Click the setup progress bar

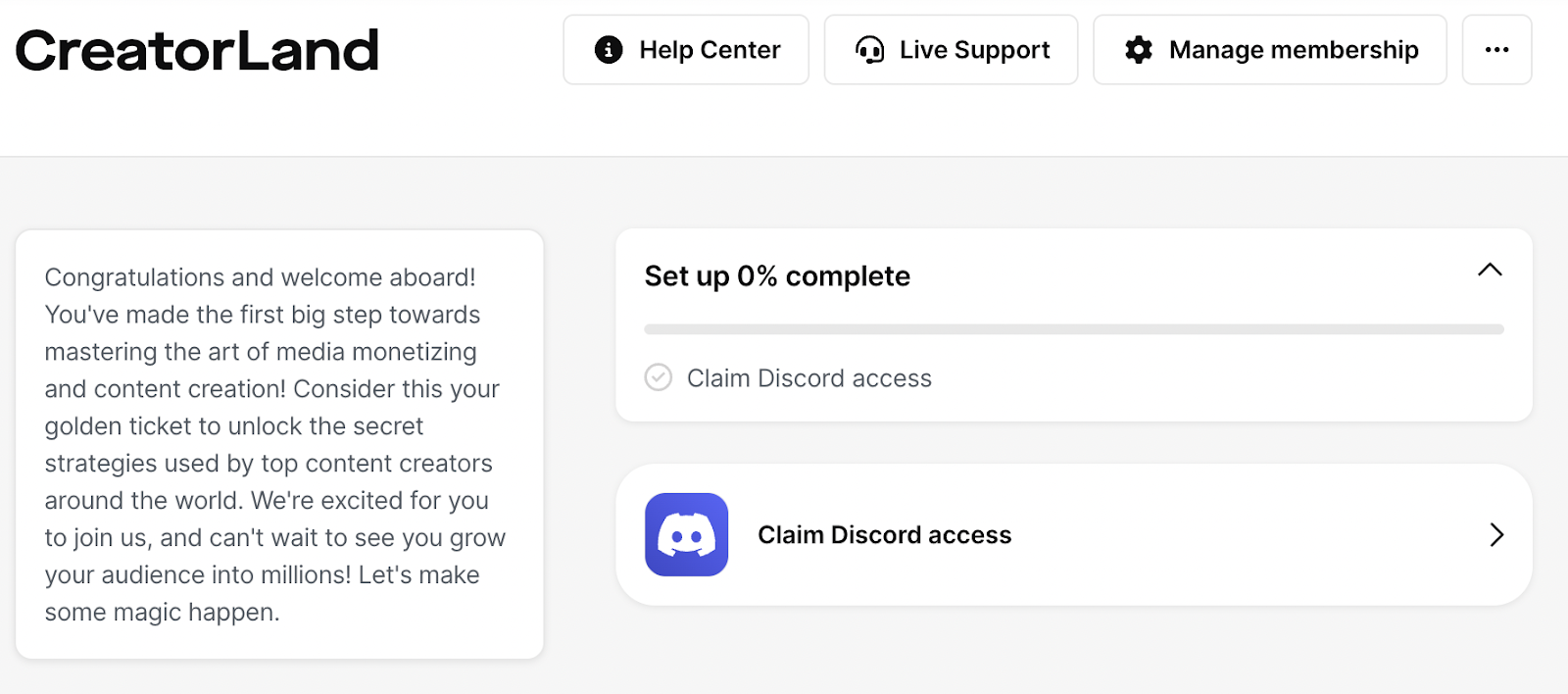click(x=1075, y=326)
